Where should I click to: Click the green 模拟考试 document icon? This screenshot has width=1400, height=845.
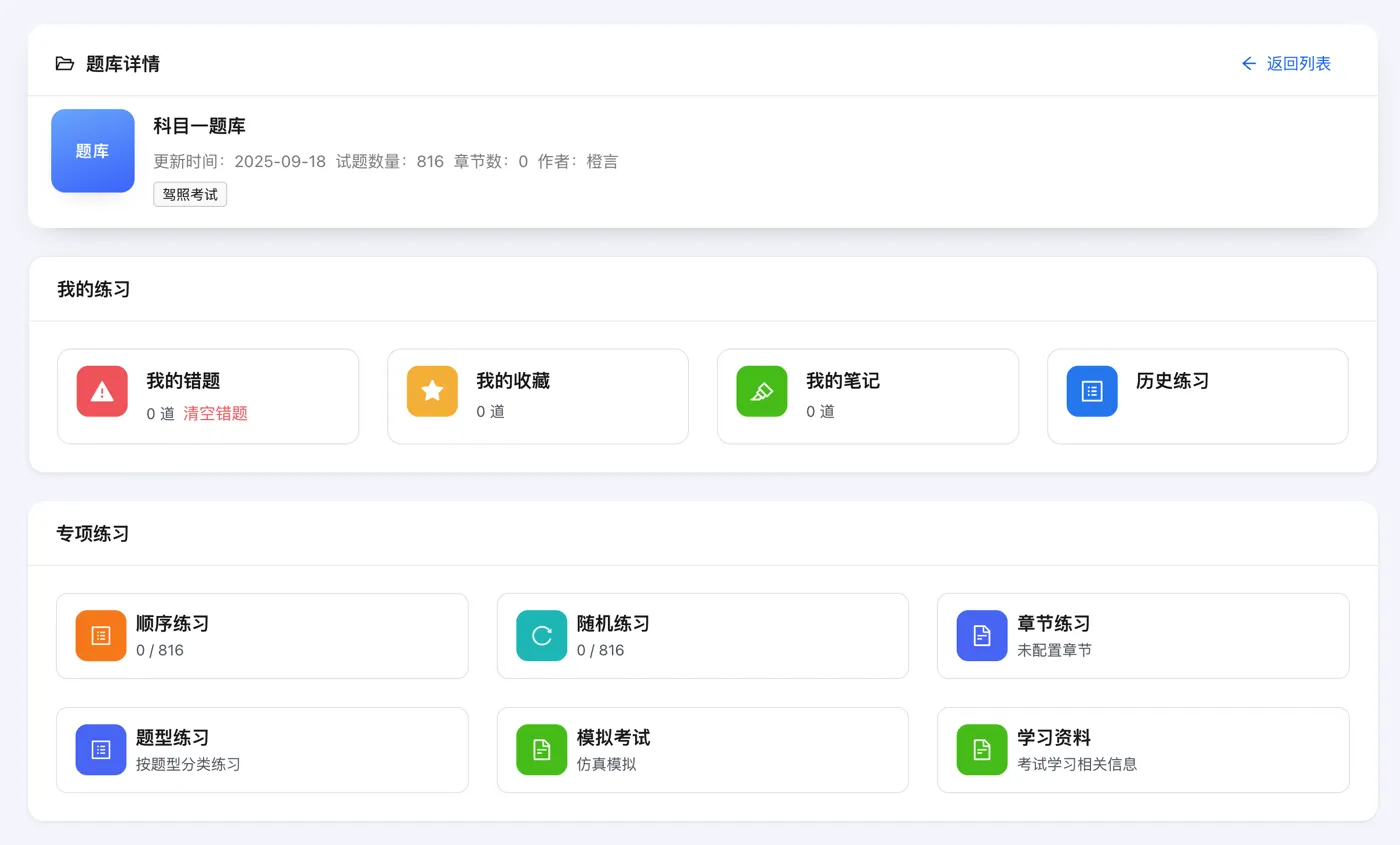click(x=542, y=750)
